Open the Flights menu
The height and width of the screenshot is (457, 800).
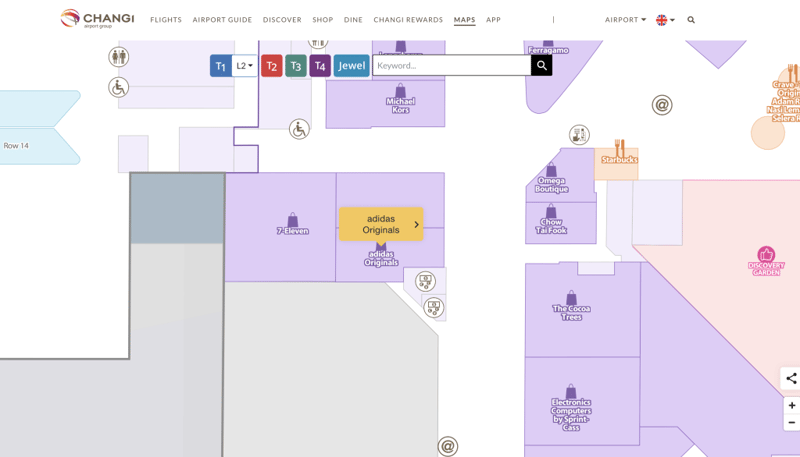(166, 20)
